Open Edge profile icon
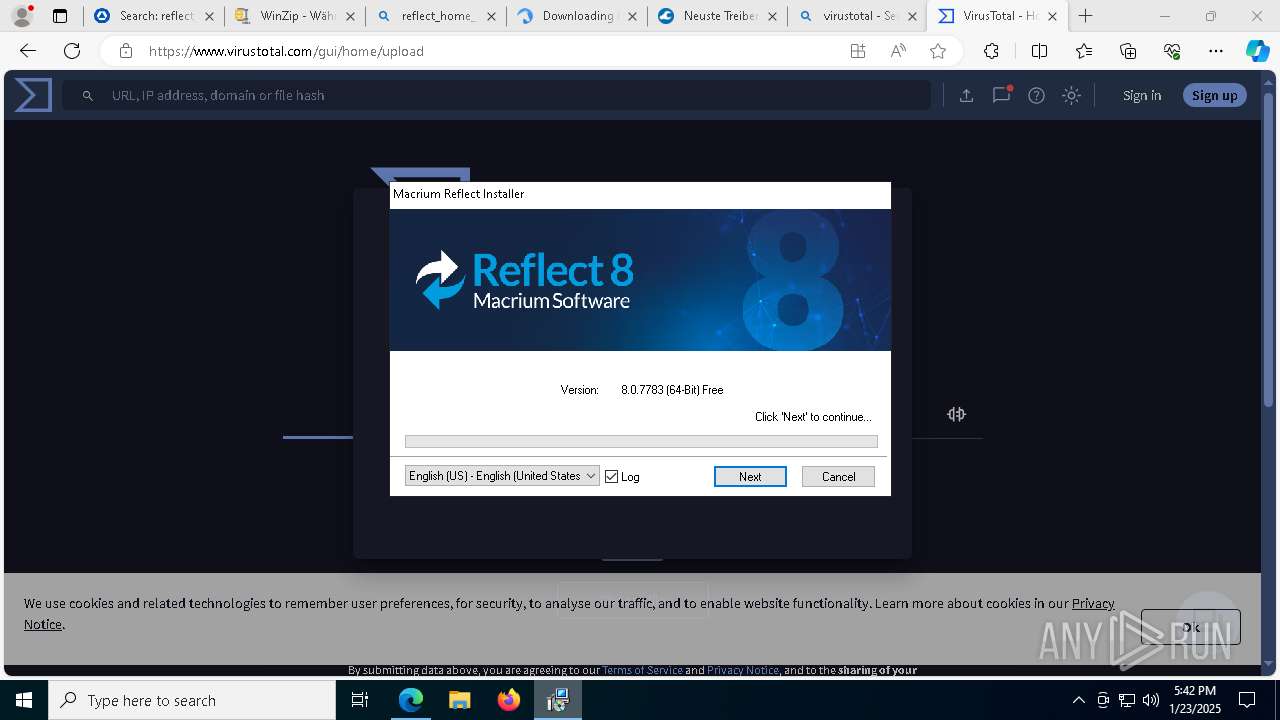1280x720 pixels. pos(22,16)
